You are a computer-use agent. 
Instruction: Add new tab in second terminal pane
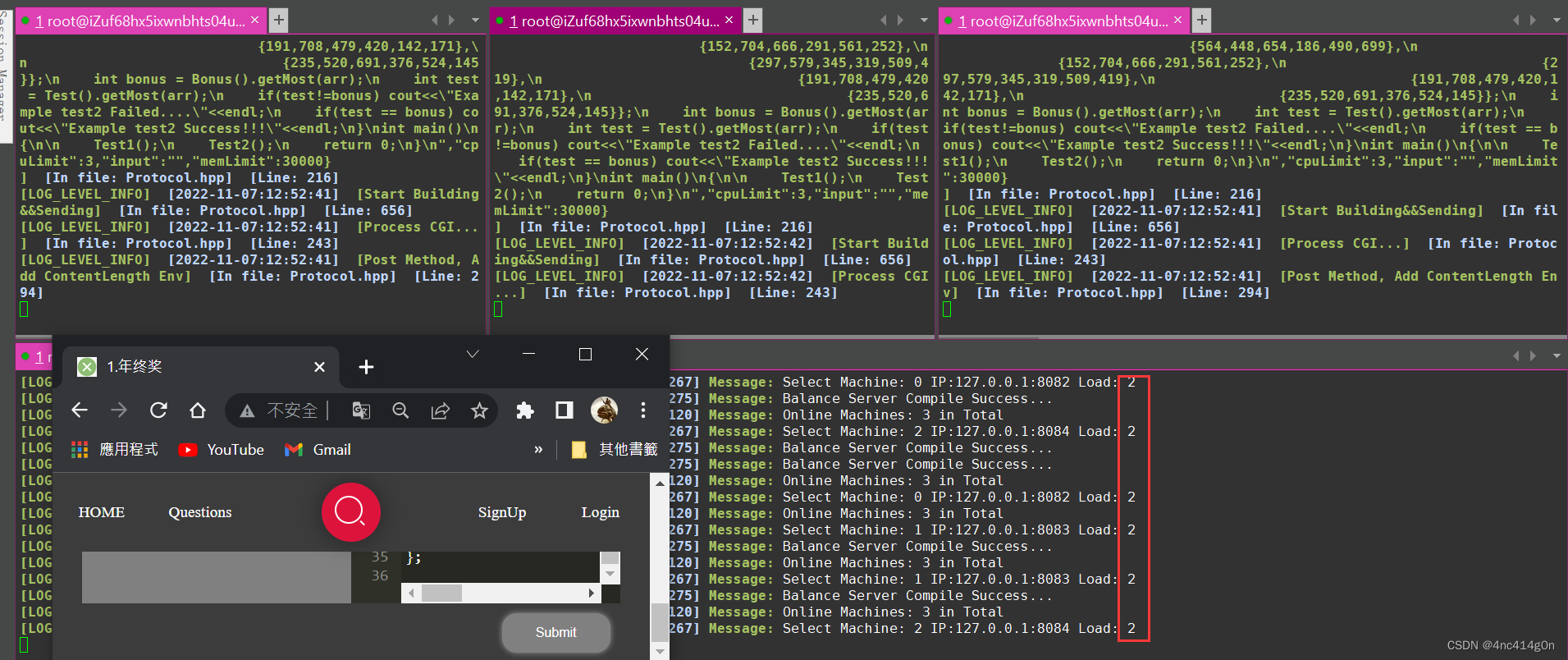point(753,20)
